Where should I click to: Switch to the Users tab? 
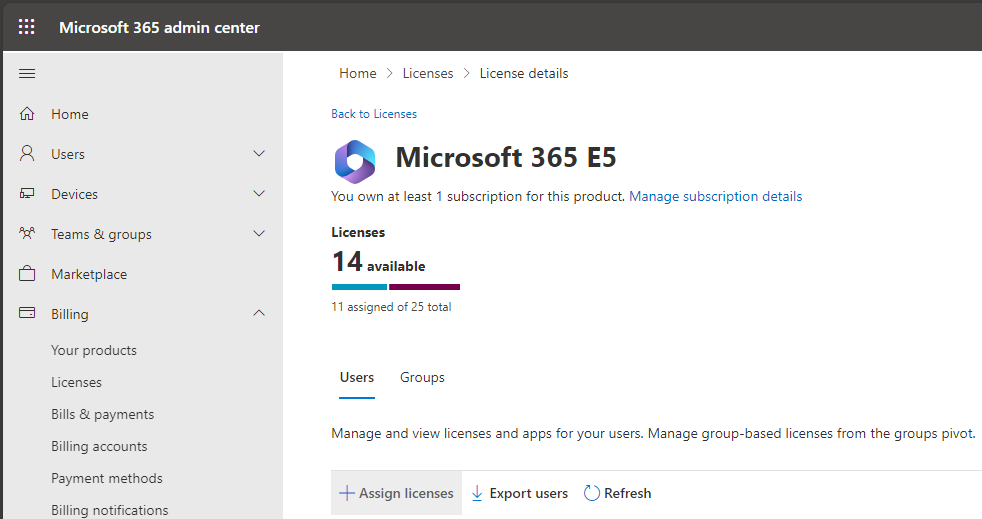pos(357,378)
